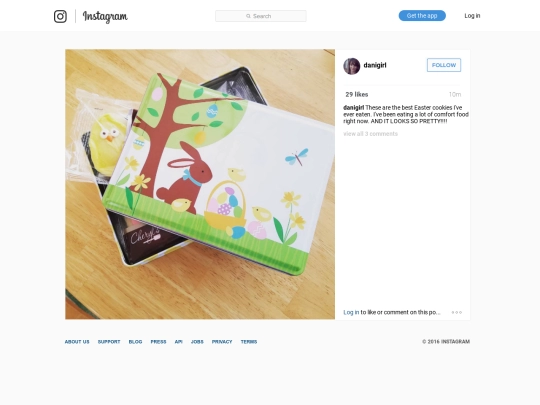Open danigirl's profile avatar
The image size is (540, 405).
(352, 66)
